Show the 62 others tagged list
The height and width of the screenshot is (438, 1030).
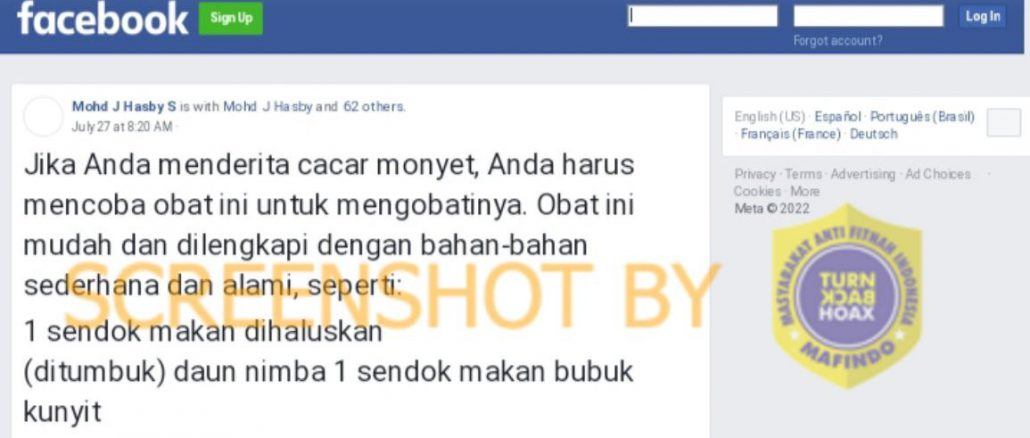[374, 106]
